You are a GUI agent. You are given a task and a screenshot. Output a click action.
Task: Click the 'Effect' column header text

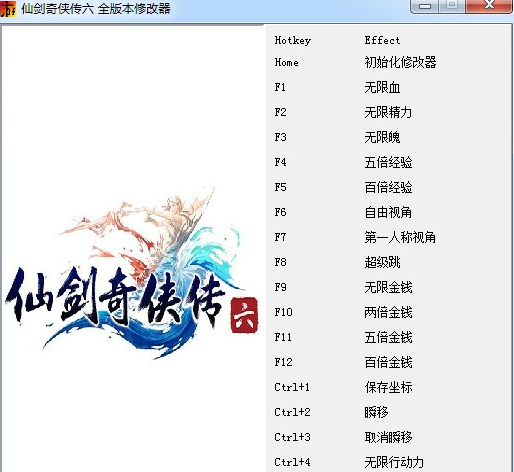pos(382,40)
